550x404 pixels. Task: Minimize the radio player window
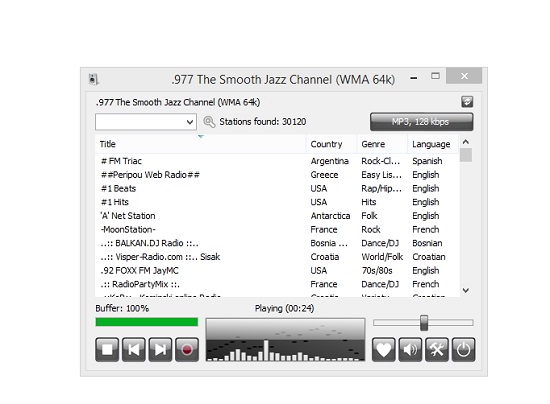(x=414, y=78)
